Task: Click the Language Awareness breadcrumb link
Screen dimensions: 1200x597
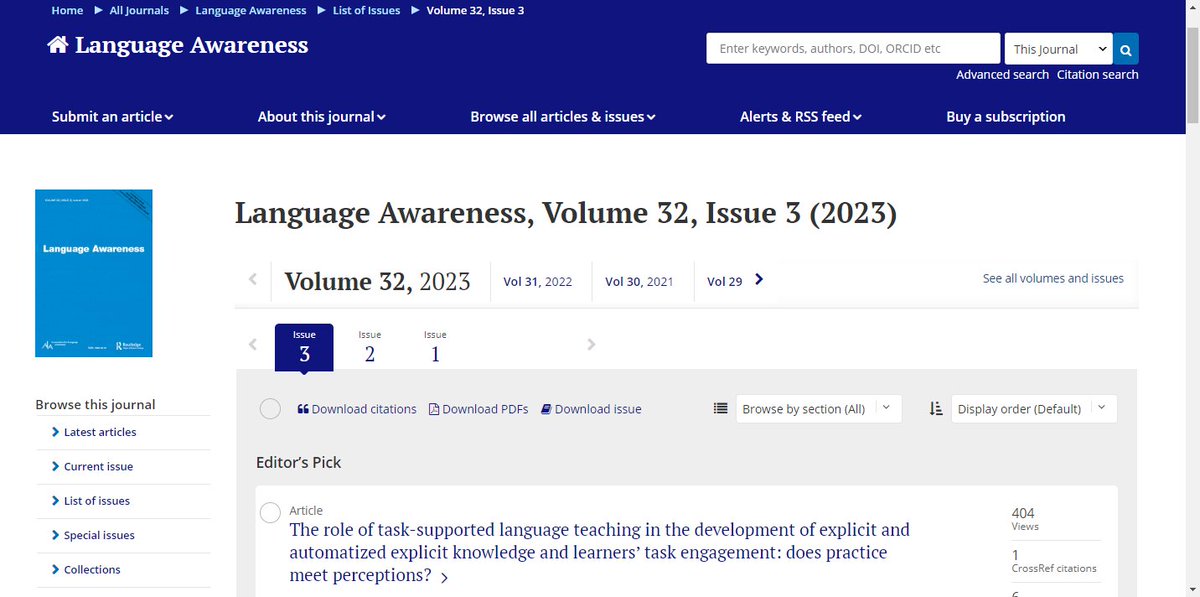Action: tap(251, 10)
